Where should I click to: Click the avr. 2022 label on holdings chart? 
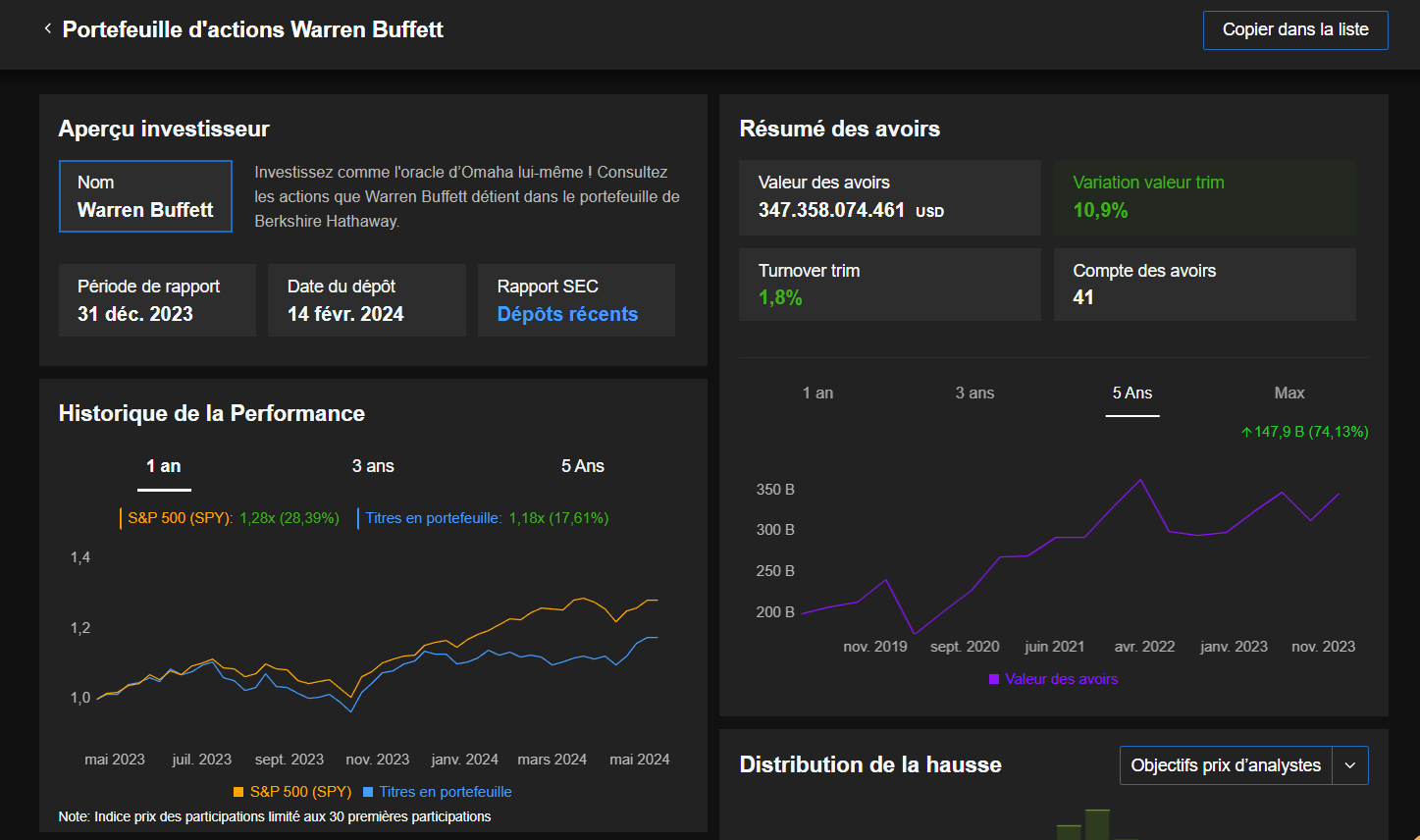tap(1144, 647)
